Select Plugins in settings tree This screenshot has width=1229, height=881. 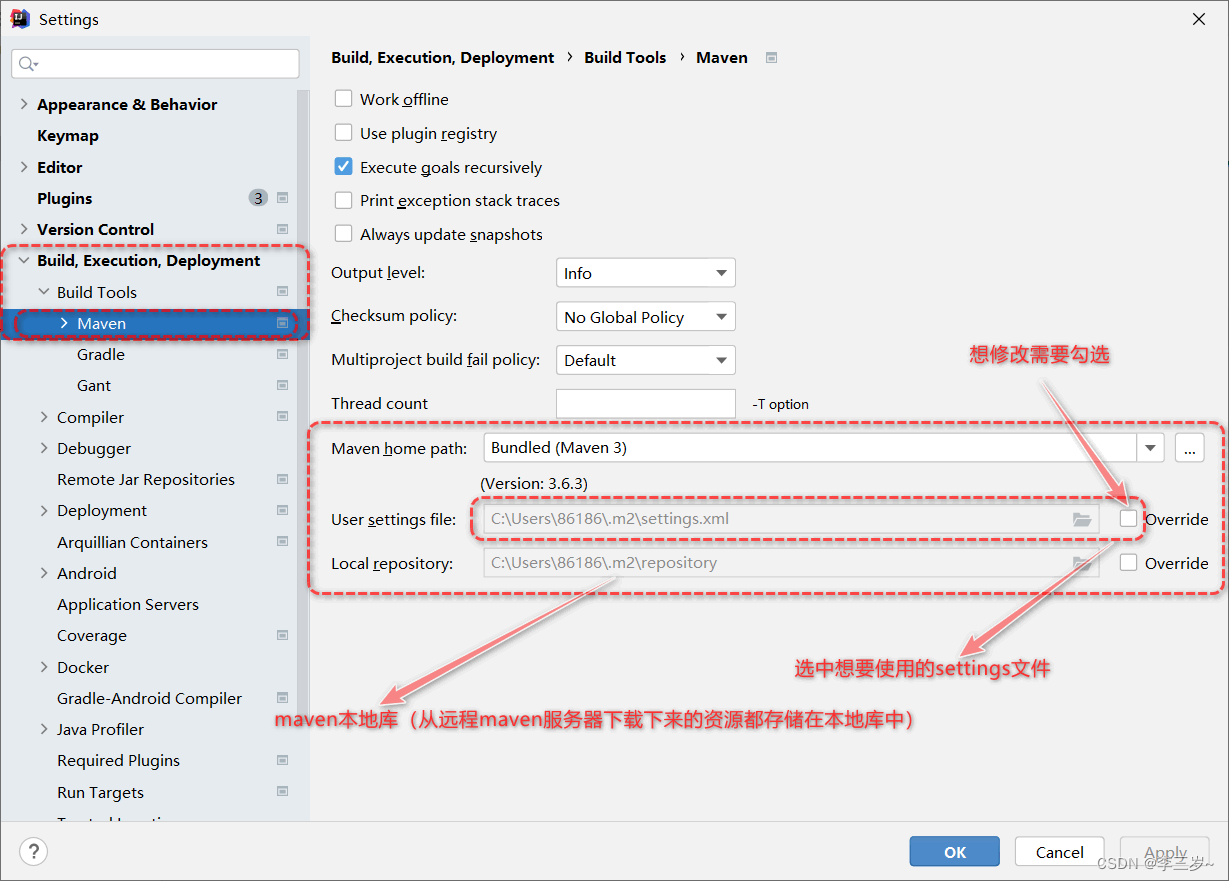coord(65,198)
